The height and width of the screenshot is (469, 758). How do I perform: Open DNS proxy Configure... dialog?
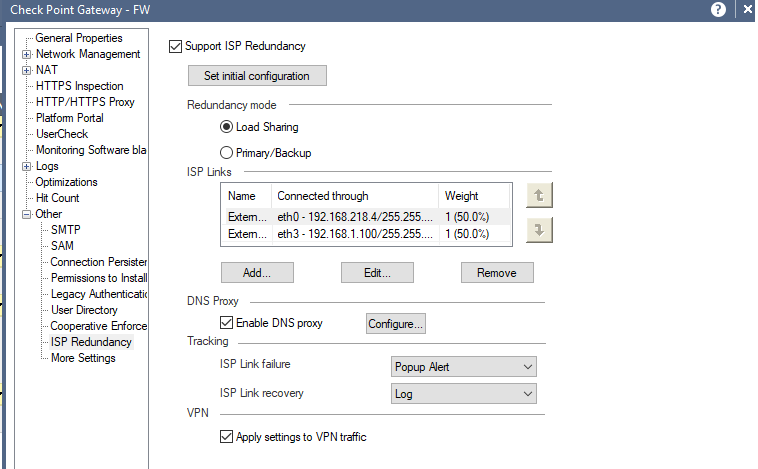tap(396, 324)
